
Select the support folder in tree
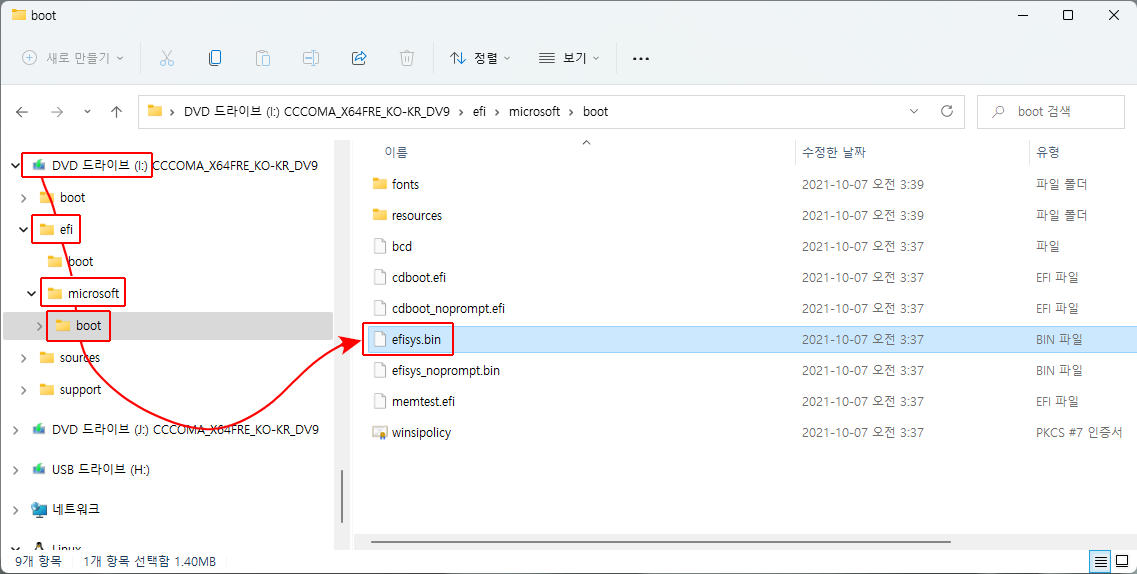[80, 390]
